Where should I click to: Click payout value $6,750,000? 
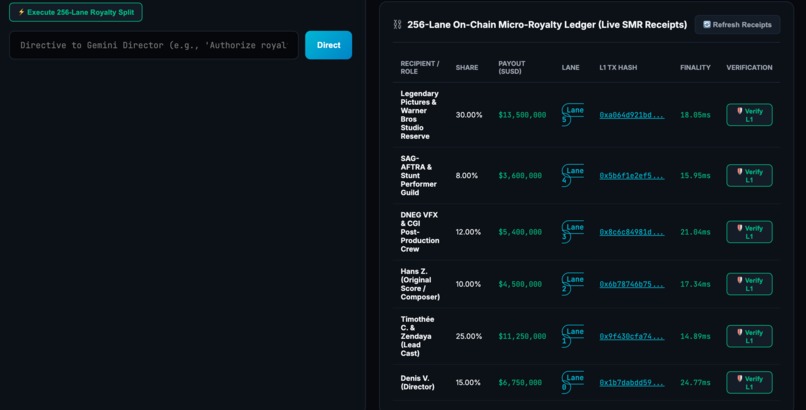click(x=520, y=383)
